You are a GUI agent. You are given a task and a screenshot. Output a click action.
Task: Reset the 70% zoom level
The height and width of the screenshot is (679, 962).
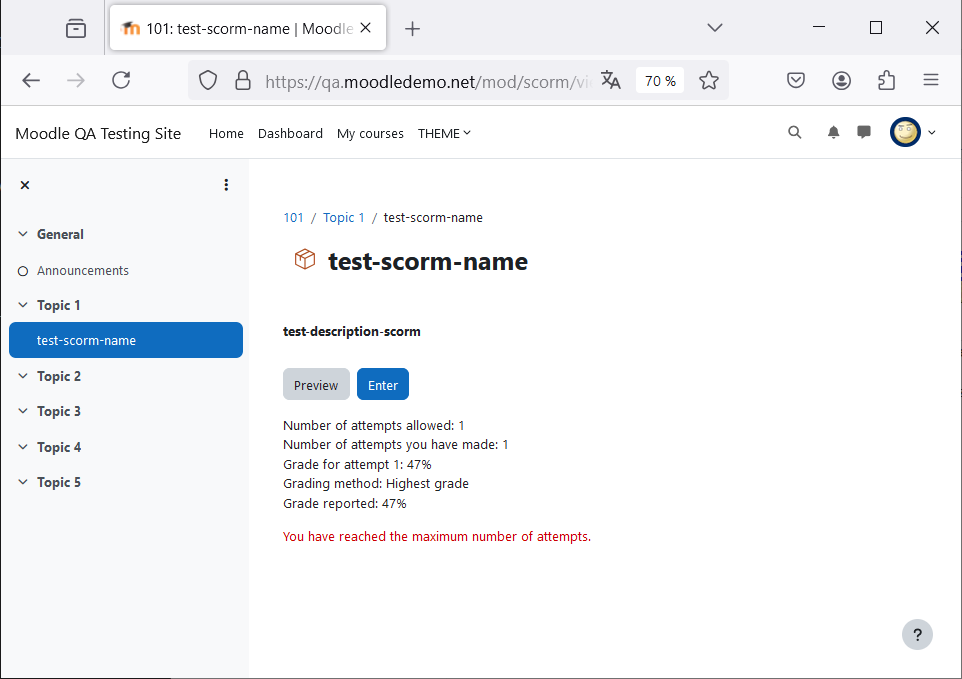click(x=660, y=81)
